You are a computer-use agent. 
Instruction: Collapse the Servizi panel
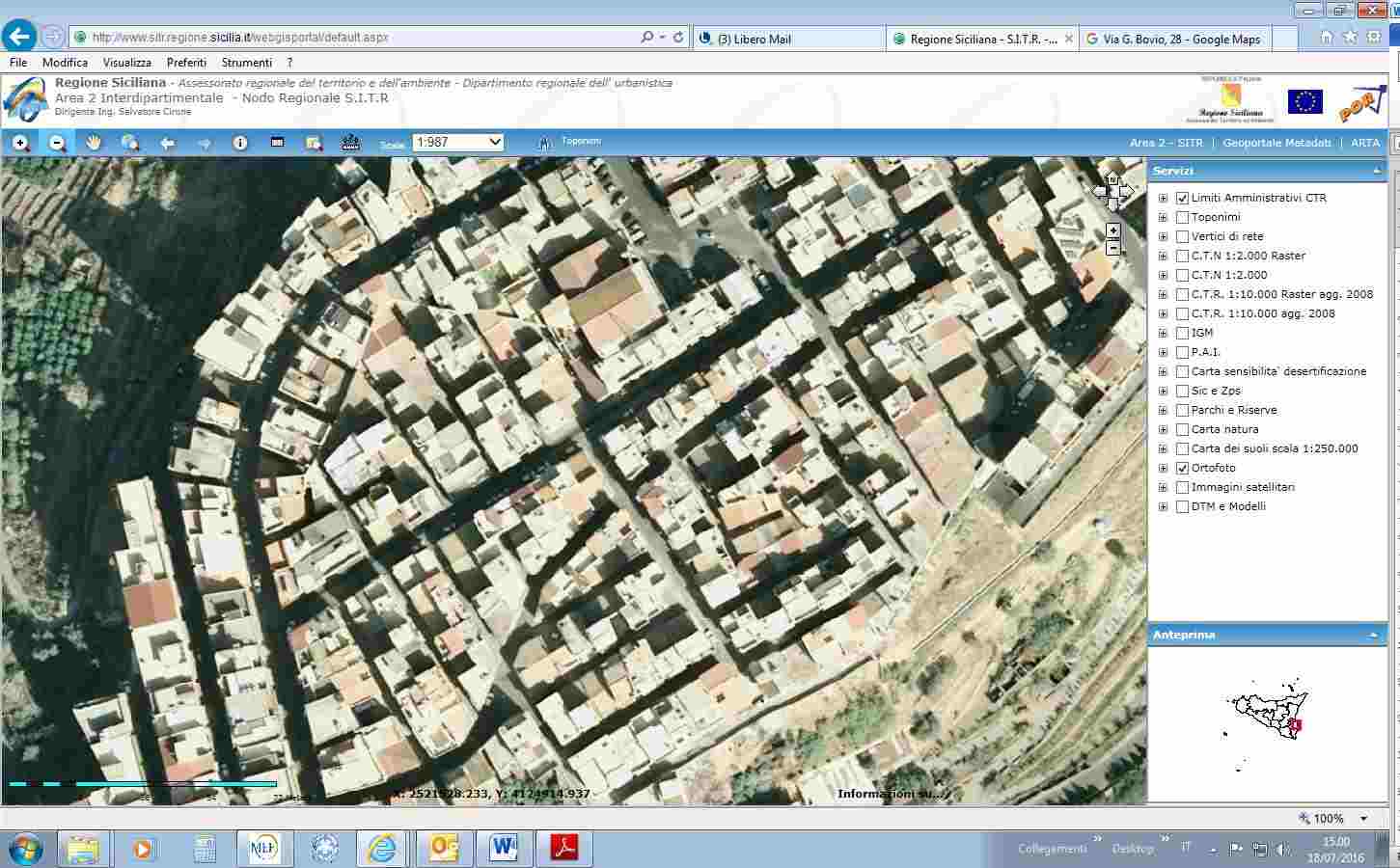(x=1377, y=171)
